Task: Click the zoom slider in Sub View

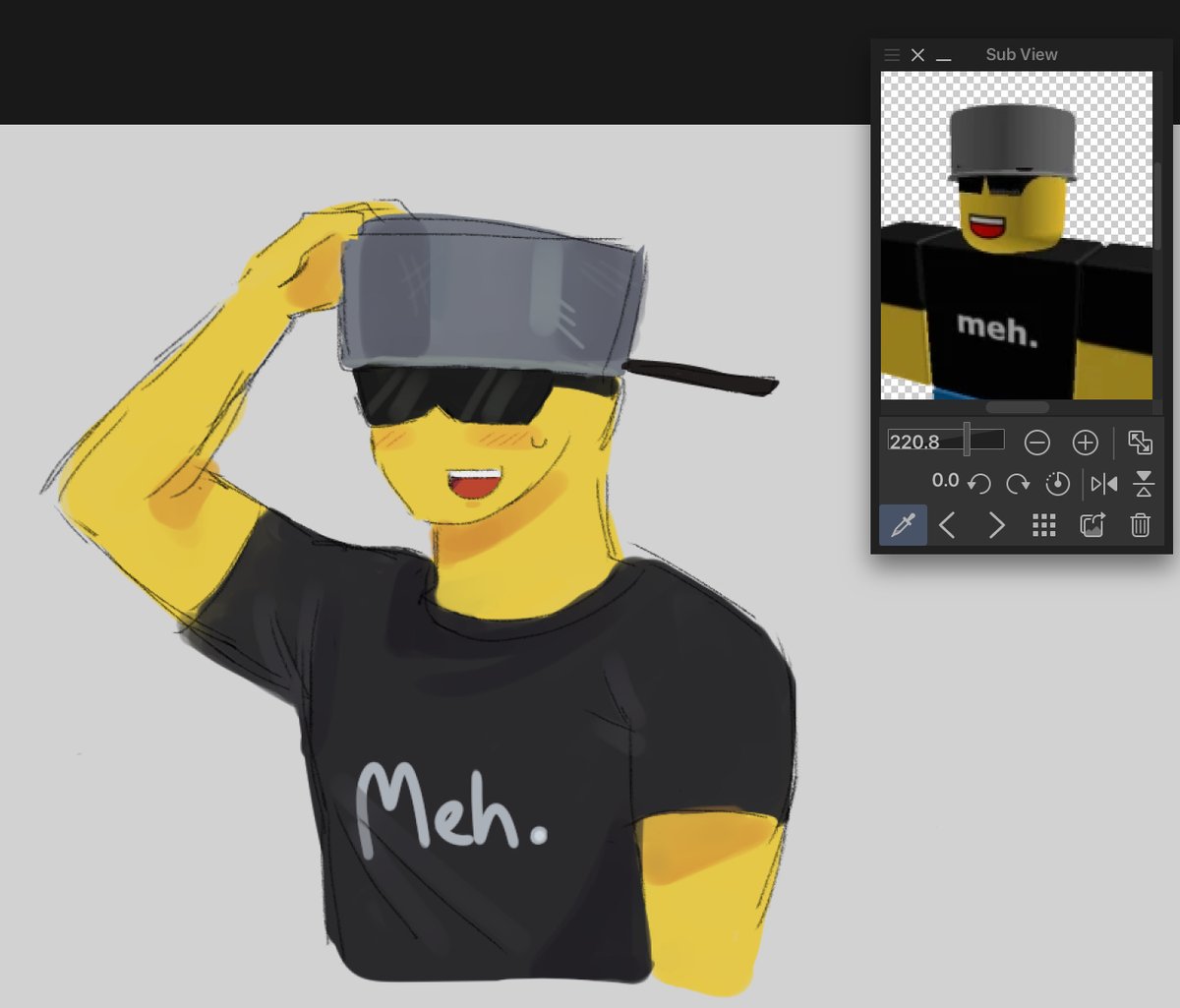Action: [968, 440]
